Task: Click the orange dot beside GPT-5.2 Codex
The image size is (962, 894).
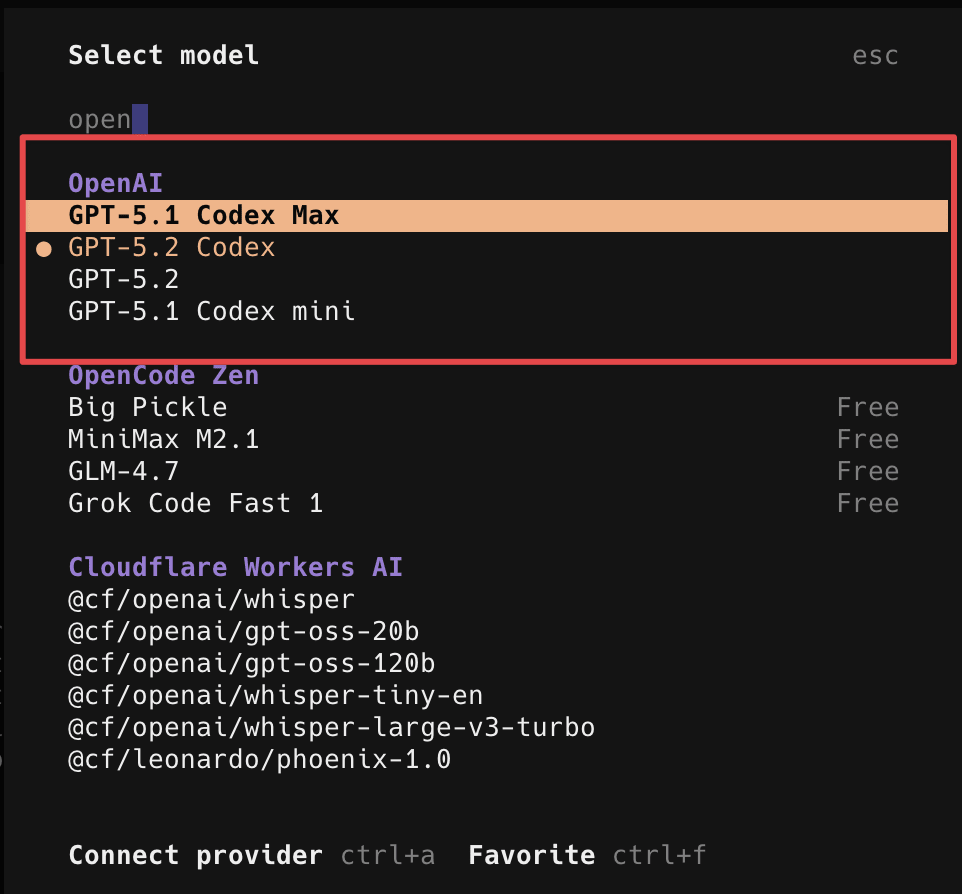Action: tap(44, 248)
